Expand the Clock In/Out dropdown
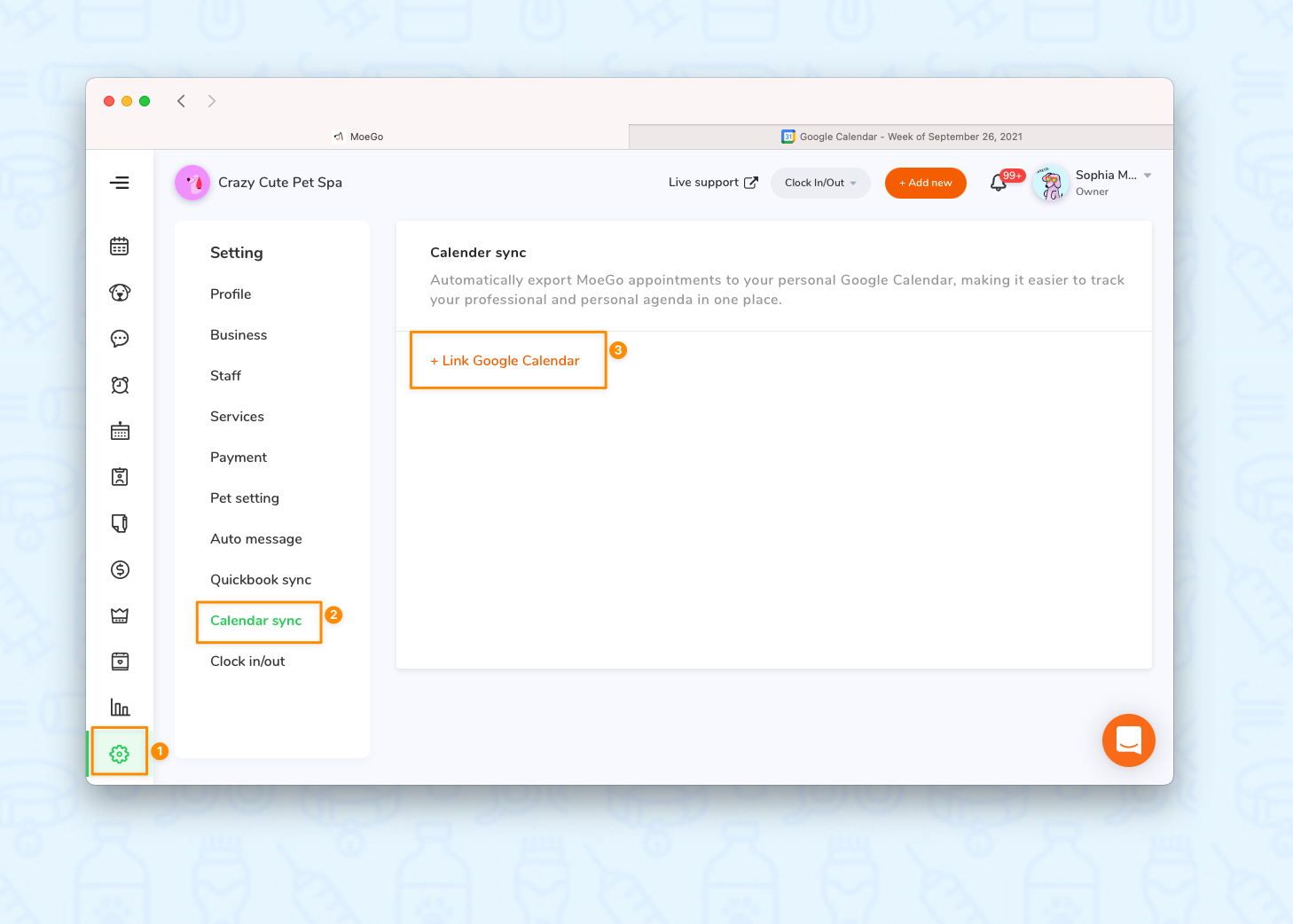Image resolution: width=1293 pixels, height=924 pixels. click(x=820, y=183)
